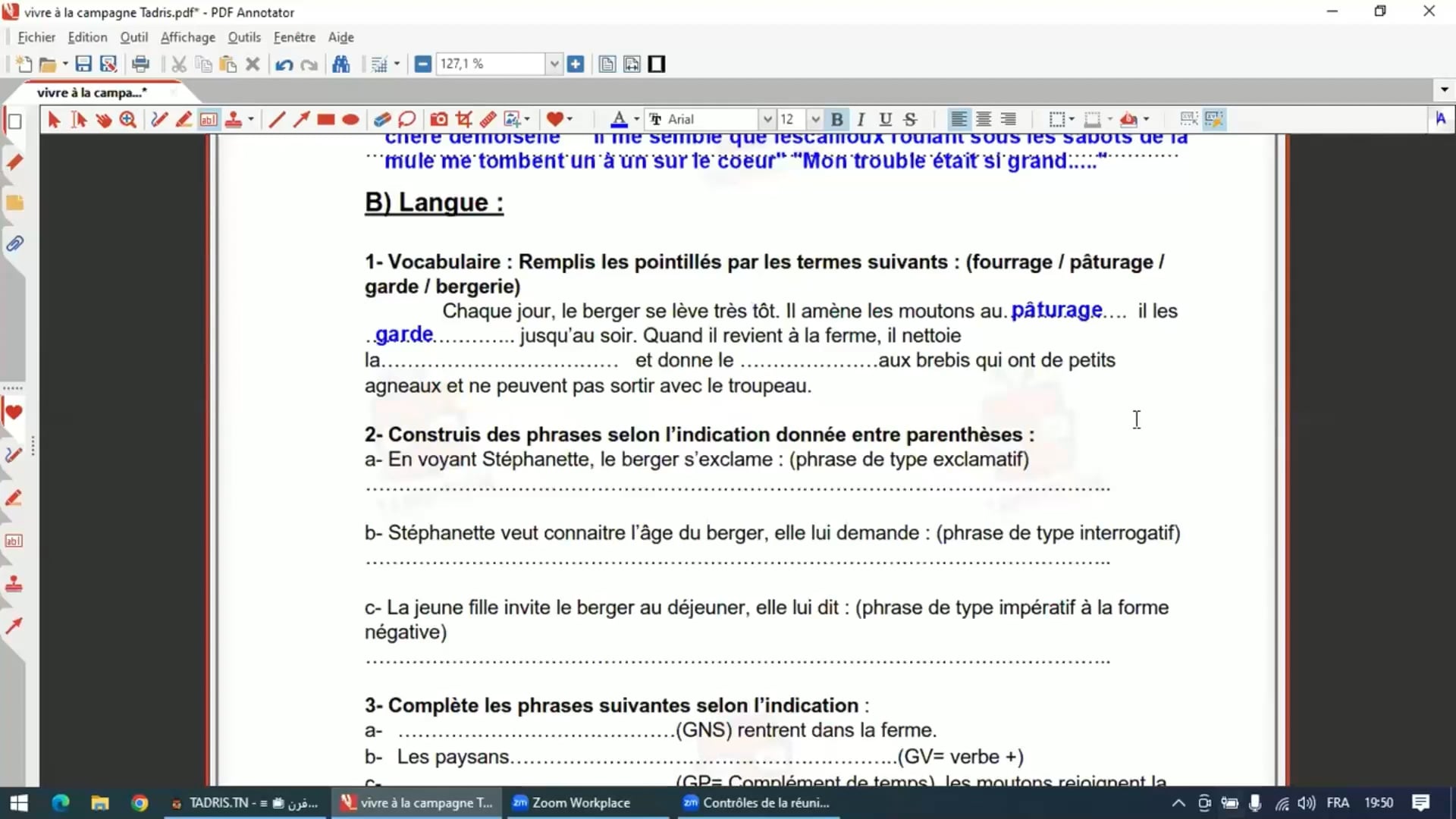Select the stamp tool in the toolbar

(234, 119)
